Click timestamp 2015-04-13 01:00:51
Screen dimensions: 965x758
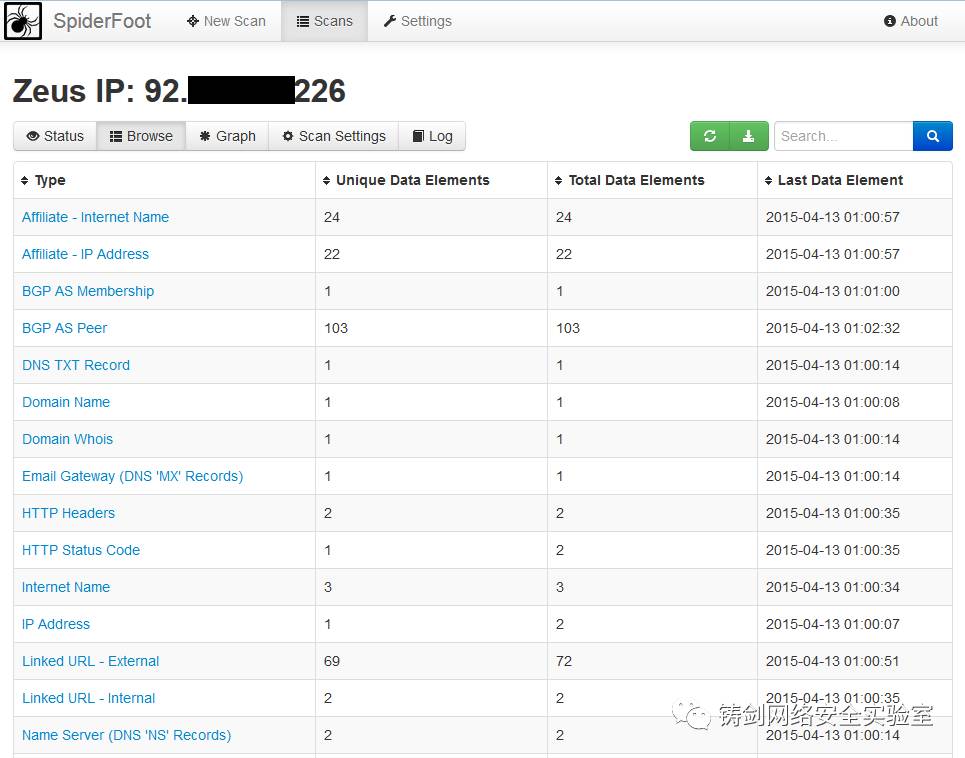pos(833,661)
